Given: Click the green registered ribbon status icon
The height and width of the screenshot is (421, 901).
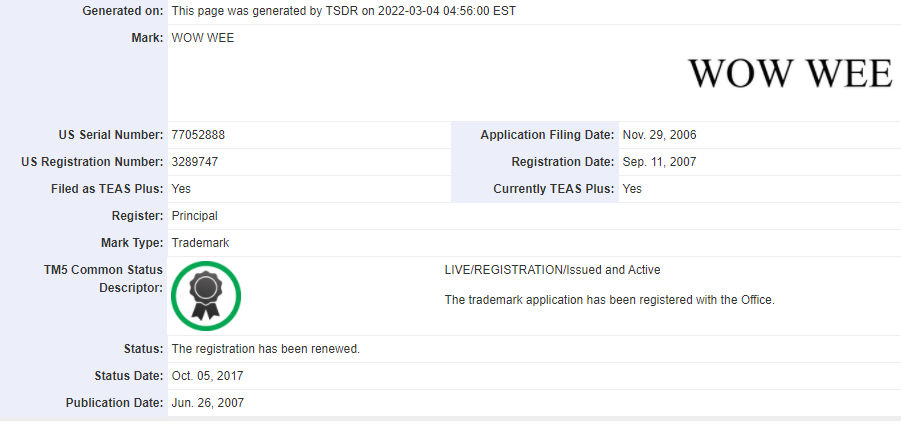Looking at the screenshot, I should [x=206, y=296].
